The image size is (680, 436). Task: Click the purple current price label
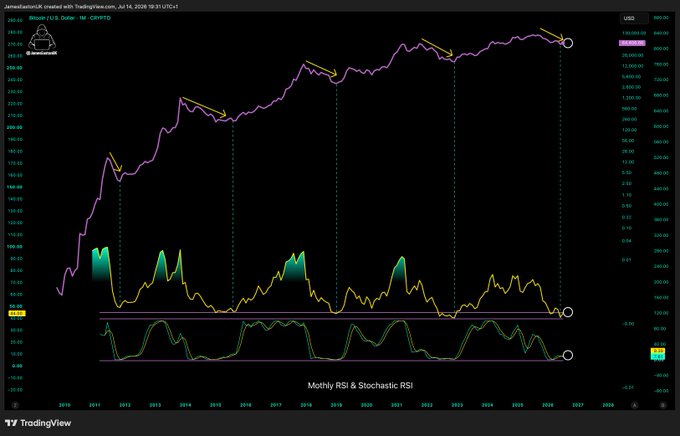(633, 43)
